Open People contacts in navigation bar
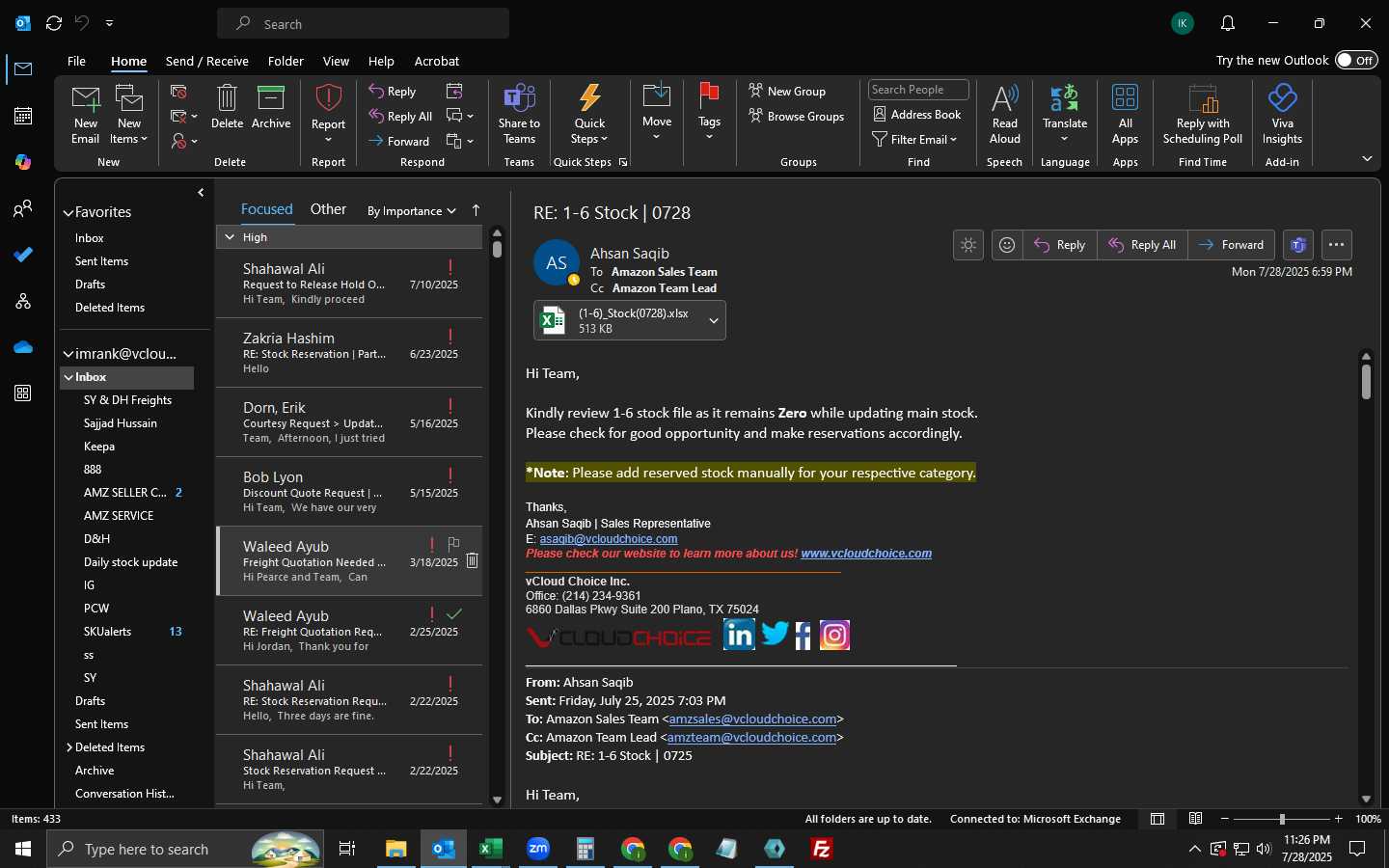 pos(23,208)
